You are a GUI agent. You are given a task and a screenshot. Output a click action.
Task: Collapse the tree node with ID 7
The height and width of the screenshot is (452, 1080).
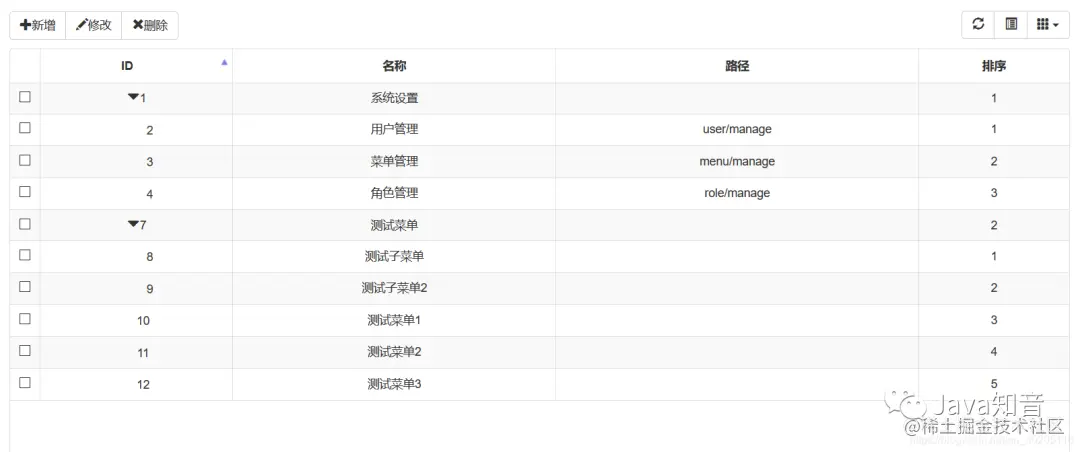pyautogui.click(x=133, y=224)
